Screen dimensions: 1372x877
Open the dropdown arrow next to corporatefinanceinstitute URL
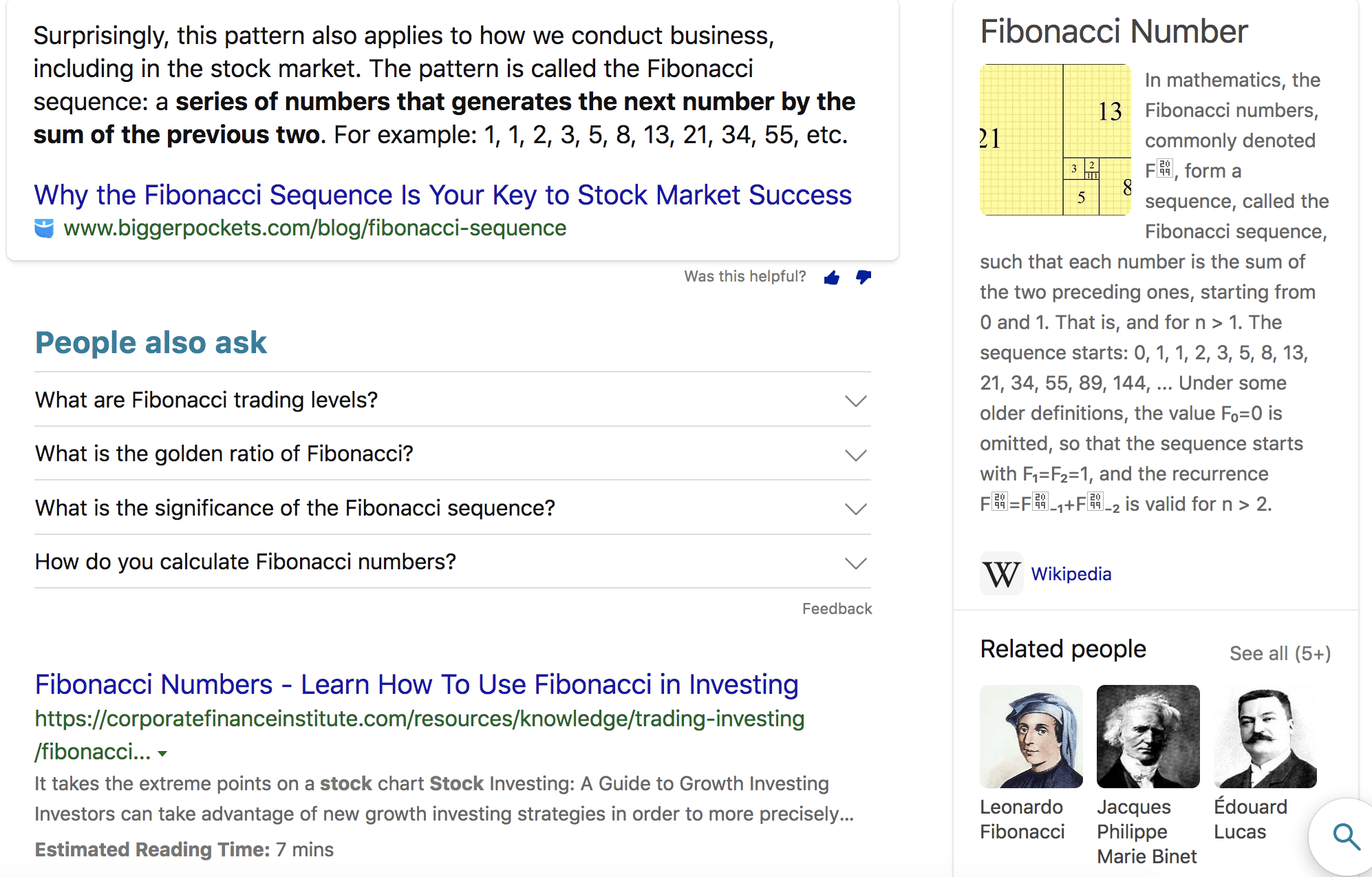[x=162, y=754]
